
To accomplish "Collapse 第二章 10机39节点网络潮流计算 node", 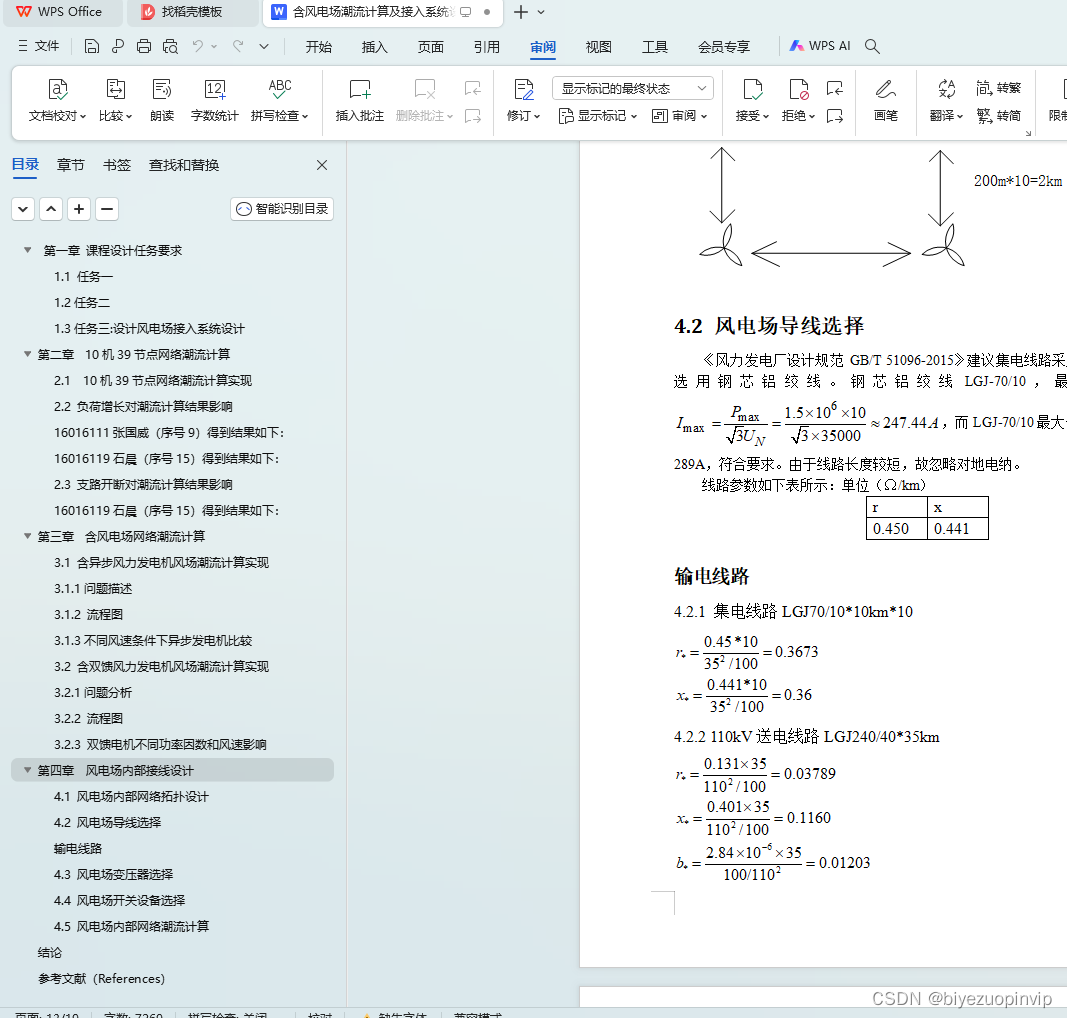I will point(27,354).
